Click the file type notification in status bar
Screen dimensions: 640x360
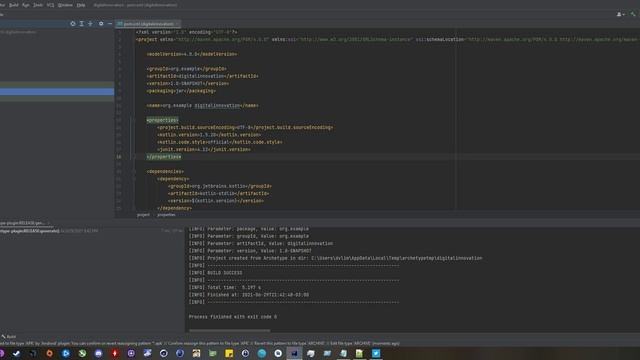point(200,344)
